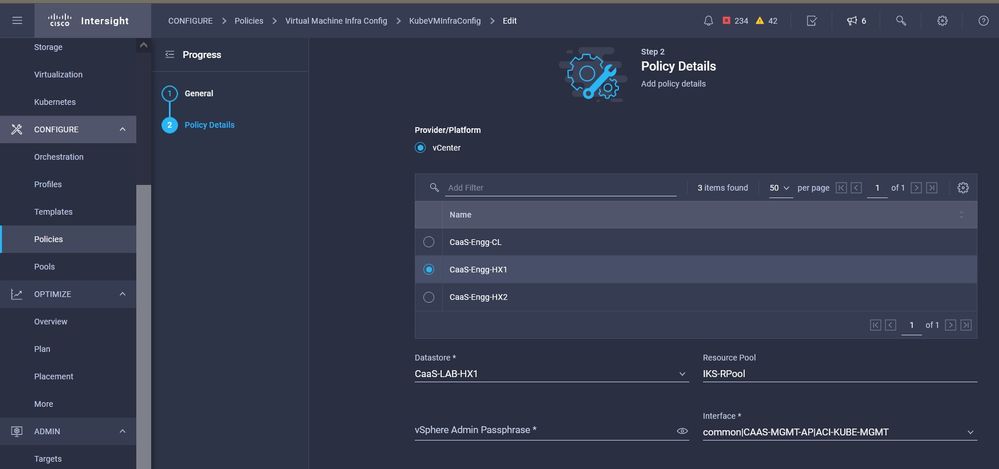
Task: Go to previous page in top pager
Action: [x=856, y=188]
